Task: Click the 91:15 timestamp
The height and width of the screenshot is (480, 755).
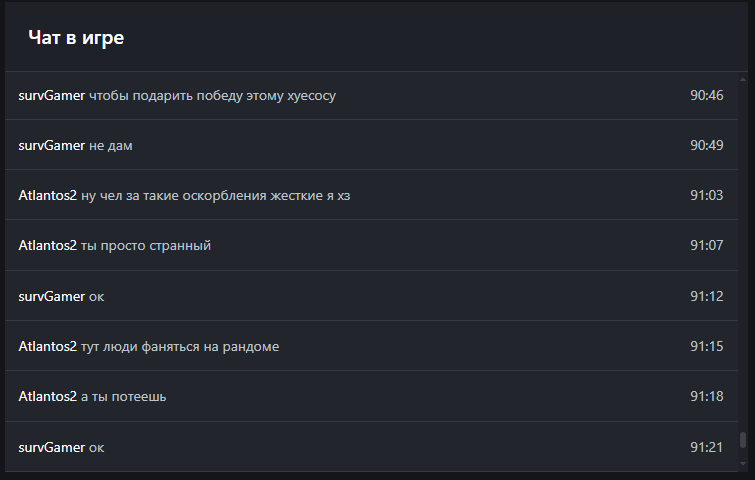Action: click(x=706, y=347)
